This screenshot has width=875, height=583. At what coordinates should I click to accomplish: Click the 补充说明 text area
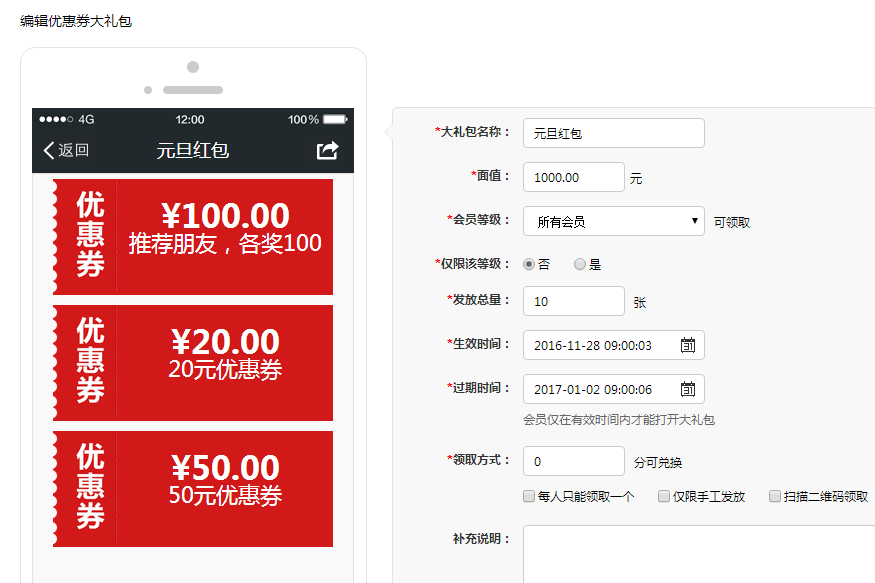pyautogui.click(x=698, y=555)
